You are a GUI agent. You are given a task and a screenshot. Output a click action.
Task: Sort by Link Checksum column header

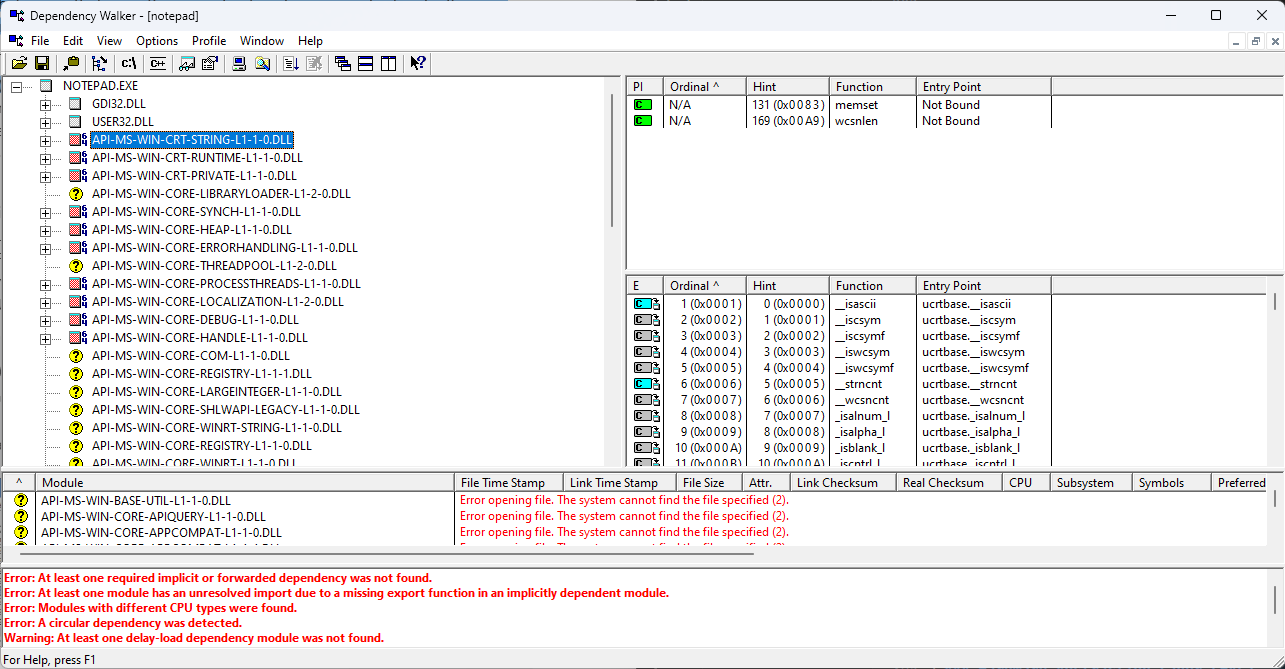click(843, 483)
